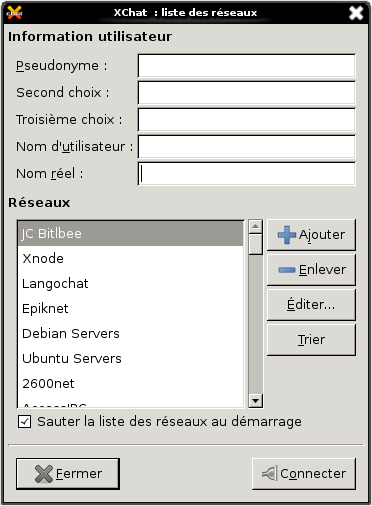This screenshot has height=506, width=372.
Task: Close the window with title bar X
Action: [356, 13]
